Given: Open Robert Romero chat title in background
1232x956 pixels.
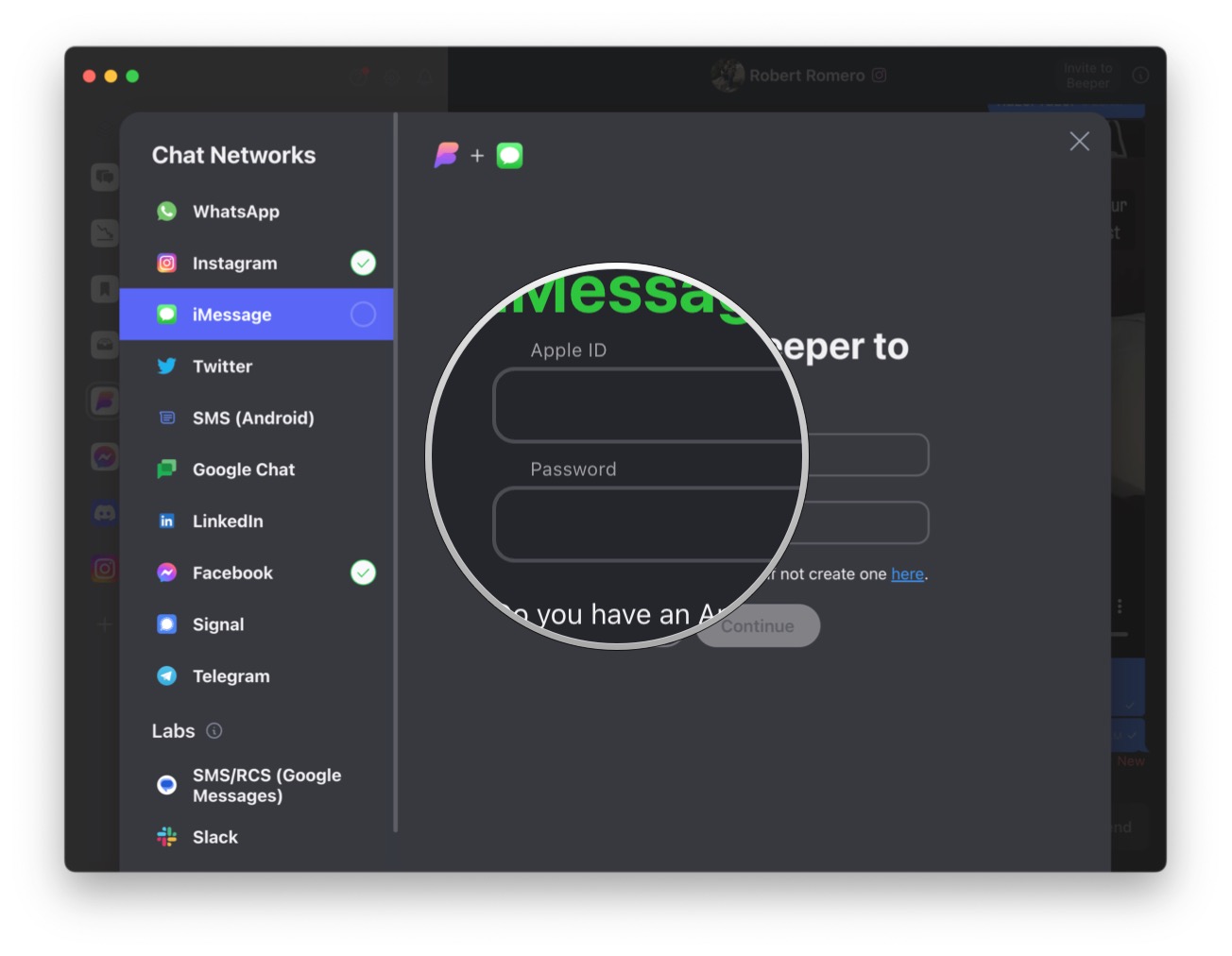Looking at the screenshot, I should pos(808,76).
